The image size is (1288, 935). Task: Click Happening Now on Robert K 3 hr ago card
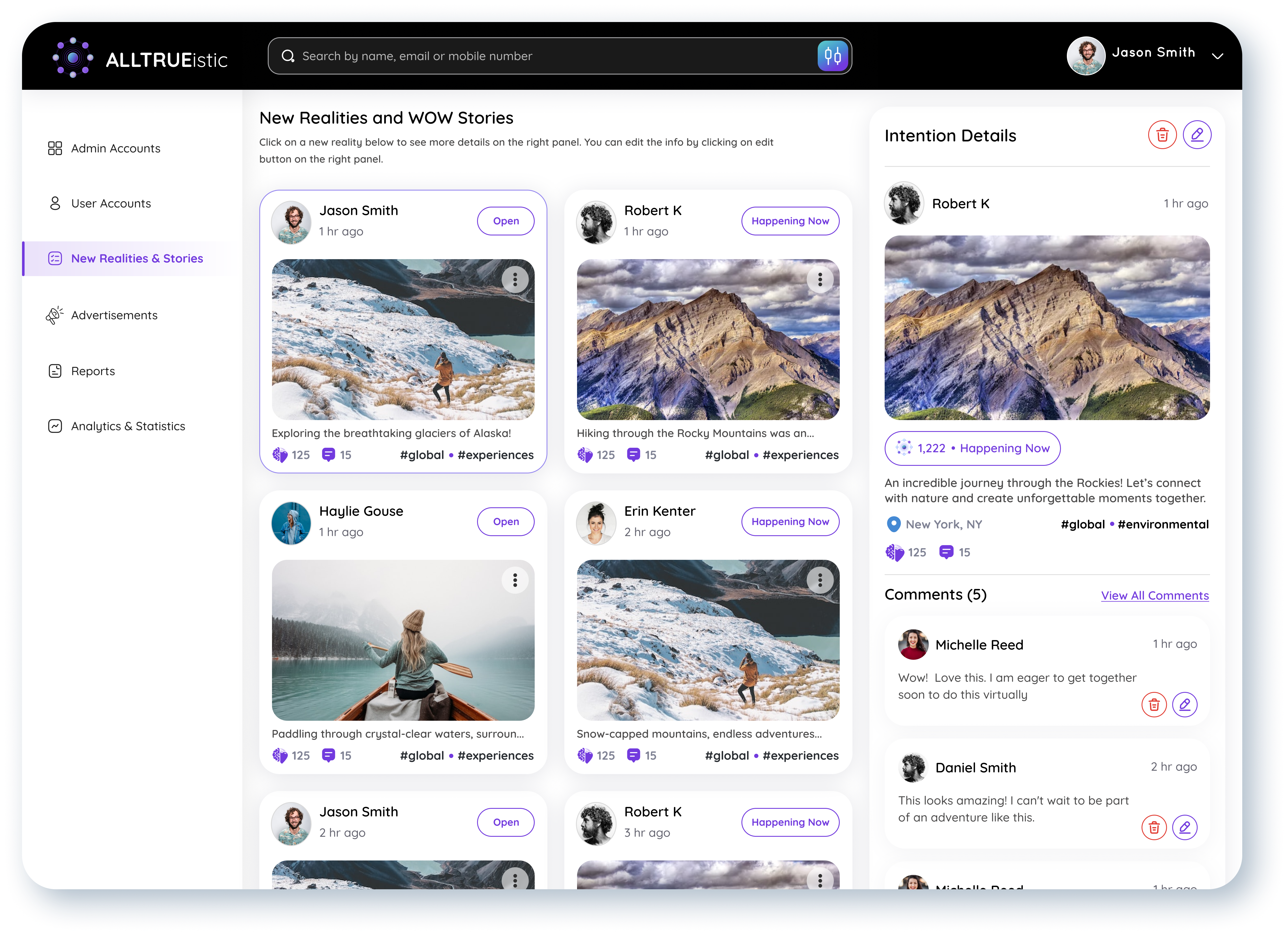coord(790,822)
